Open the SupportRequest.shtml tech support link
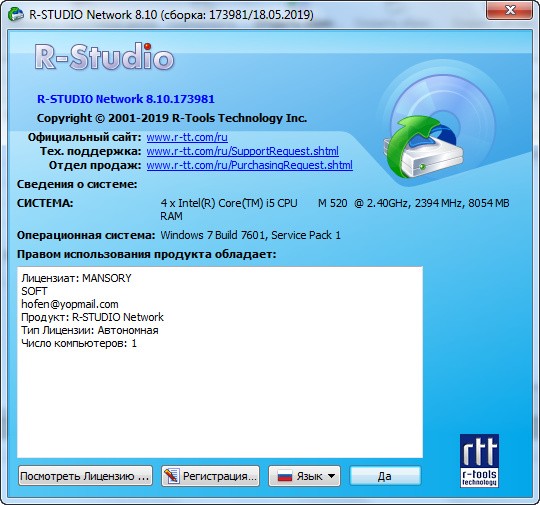540x505 pixels. click(x=242, y=151)
